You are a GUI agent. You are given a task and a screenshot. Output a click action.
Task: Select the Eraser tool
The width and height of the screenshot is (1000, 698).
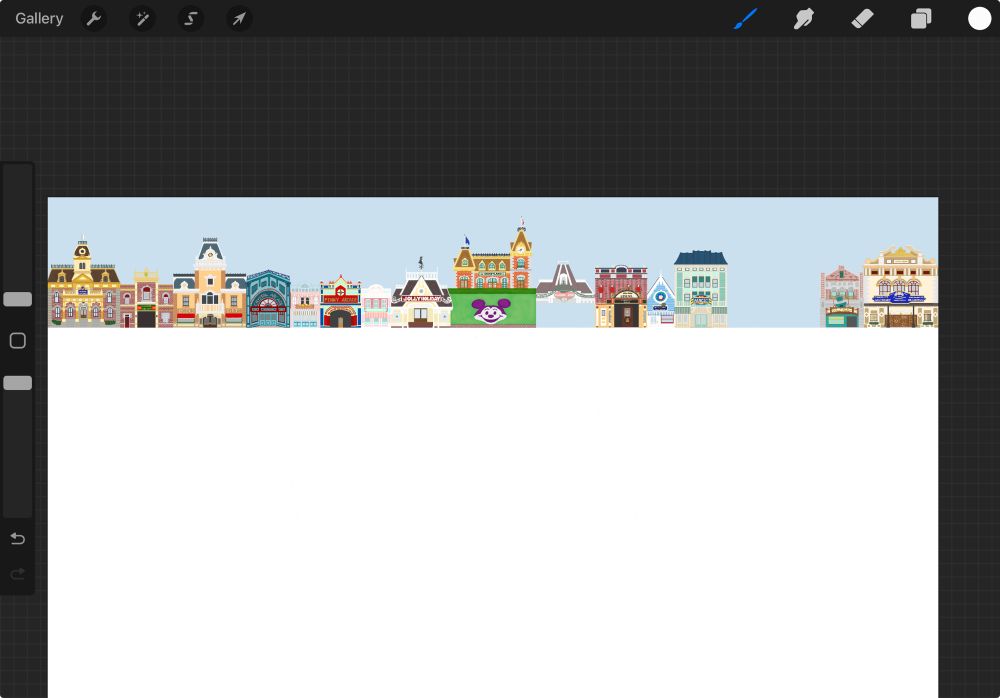(x=862, y=19)
